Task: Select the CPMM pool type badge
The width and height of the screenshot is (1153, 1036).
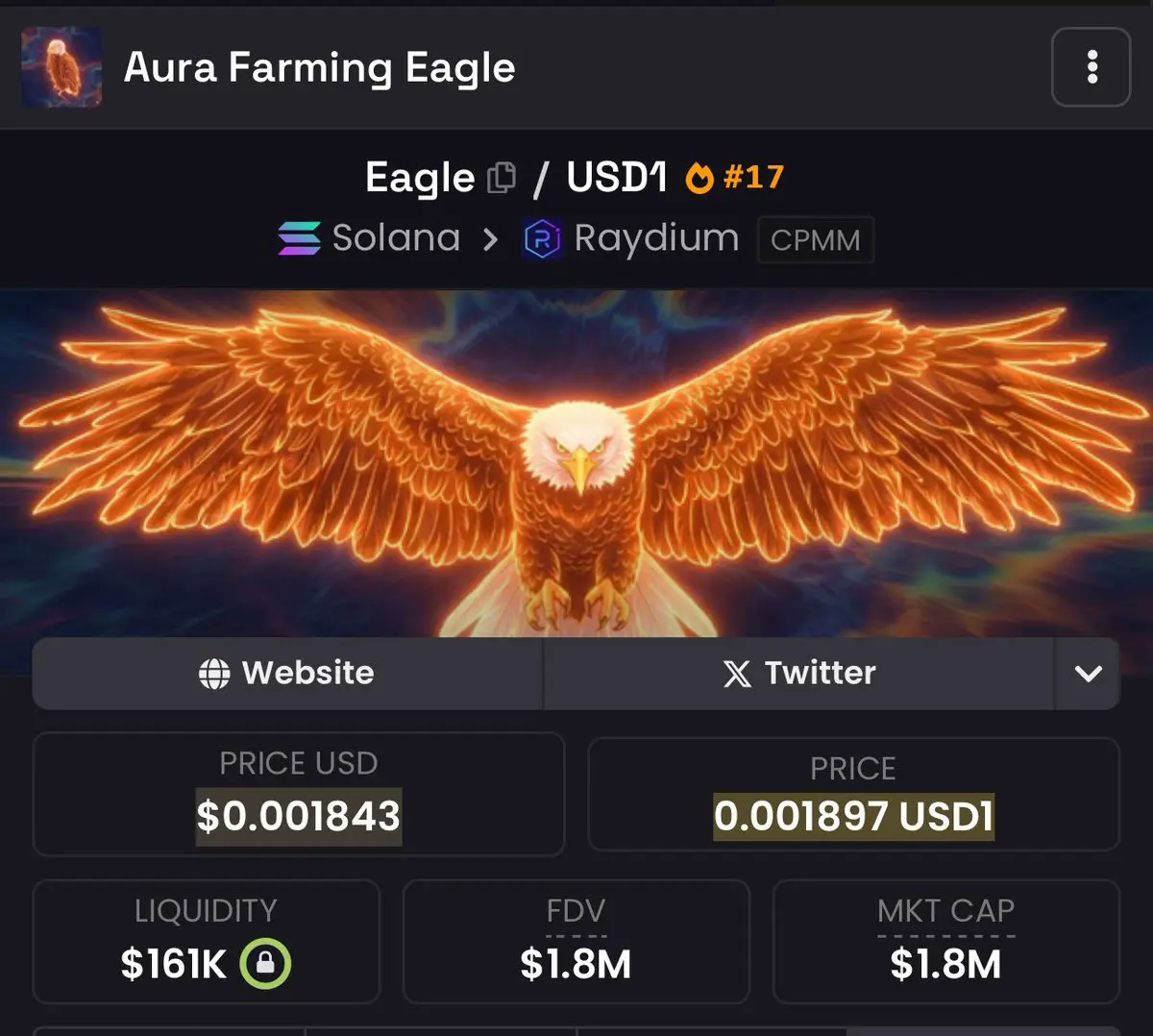Action: 816,240
